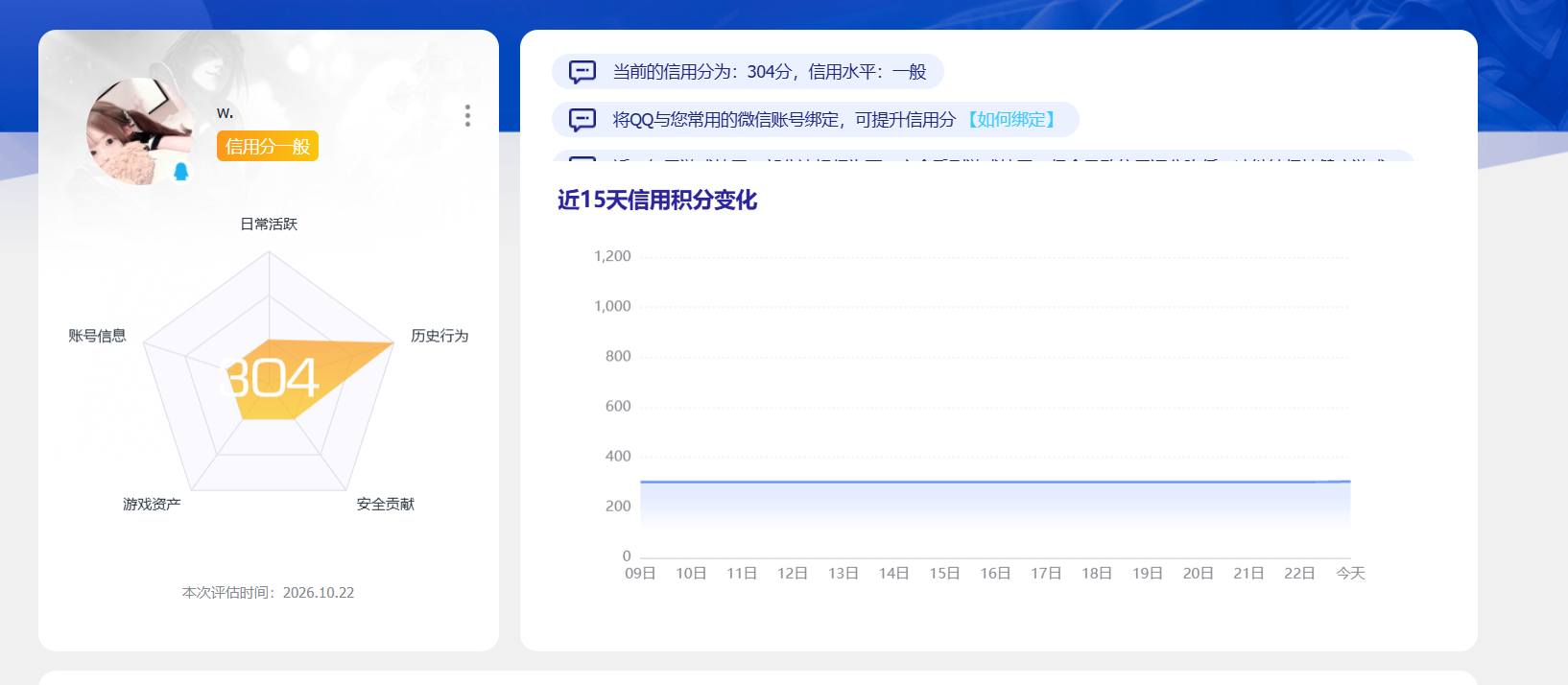Click the 12日 date on the chart axis
Viewport: 1568px width, 685px height.
tap(793, 573)
